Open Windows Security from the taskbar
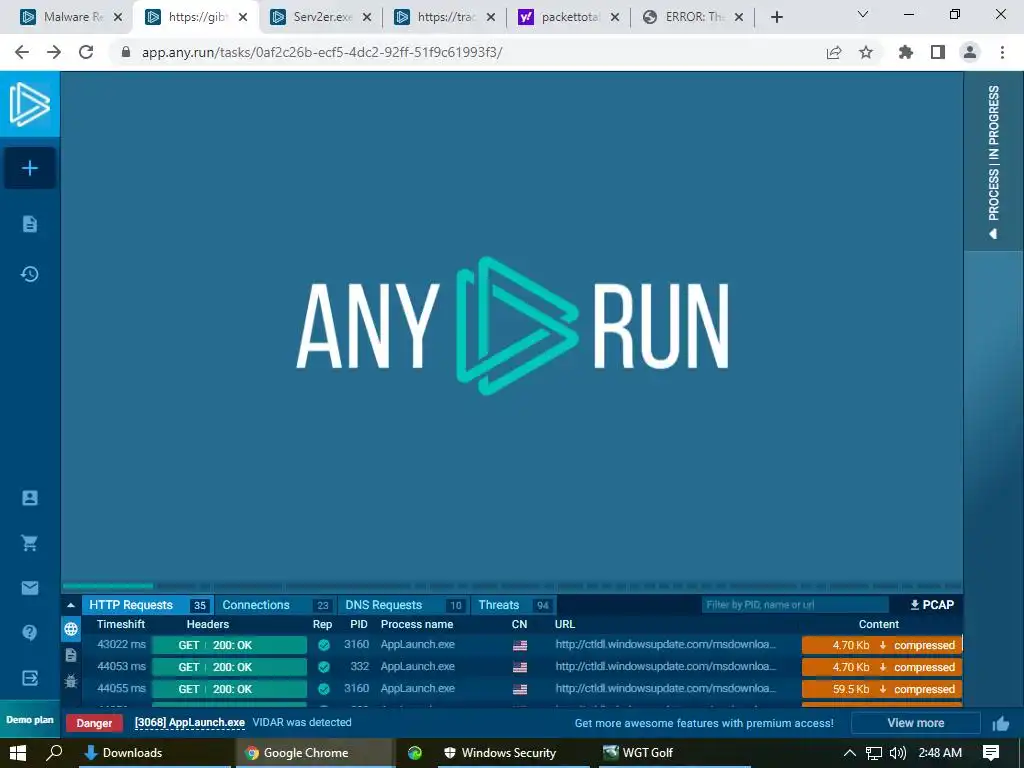Image resolution: width=1024 pixels, height=768 pixels. coord(500,753)
